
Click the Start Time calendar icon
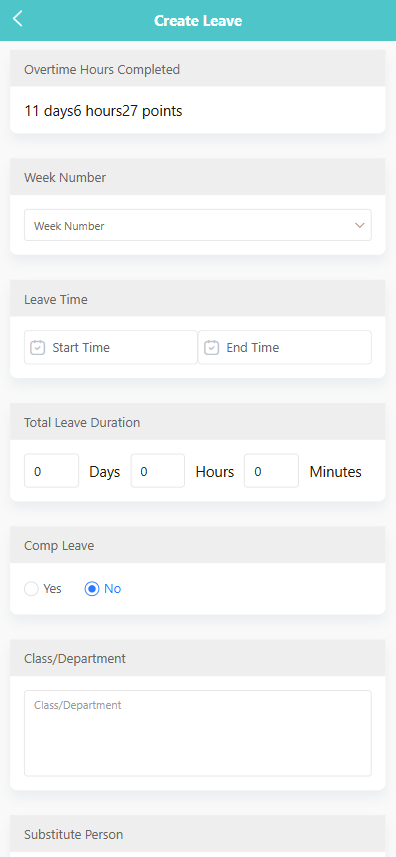pyautogui.click(x=37, y=348)
